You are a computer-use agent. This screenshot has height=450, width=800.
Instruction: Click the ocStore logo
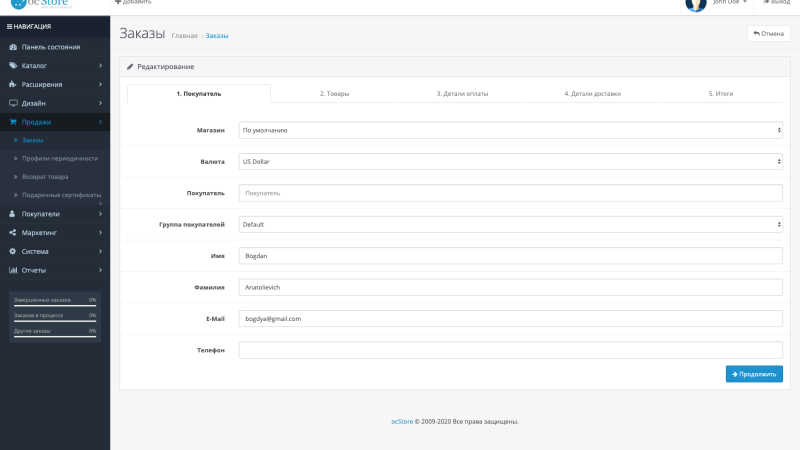point(40,4)
